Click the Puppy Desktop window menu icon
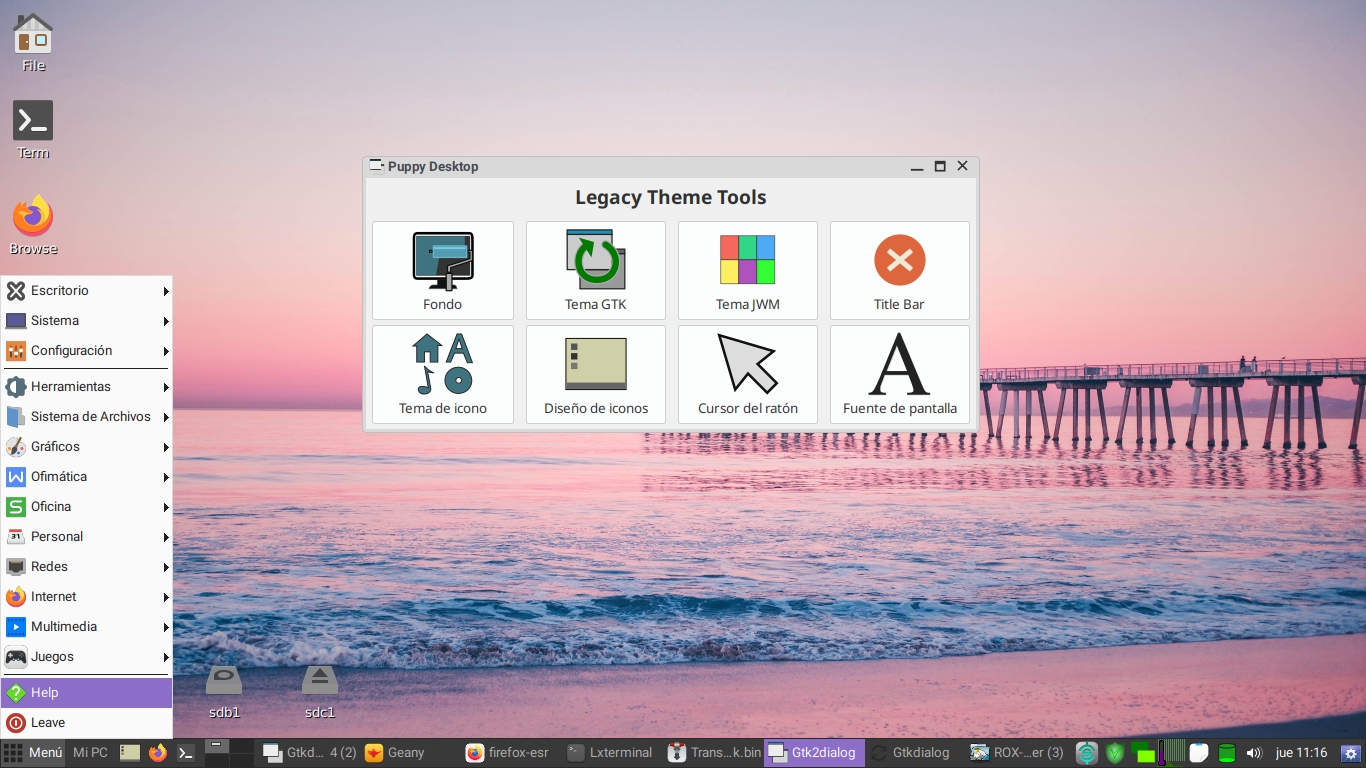 [x=376, y=165]
